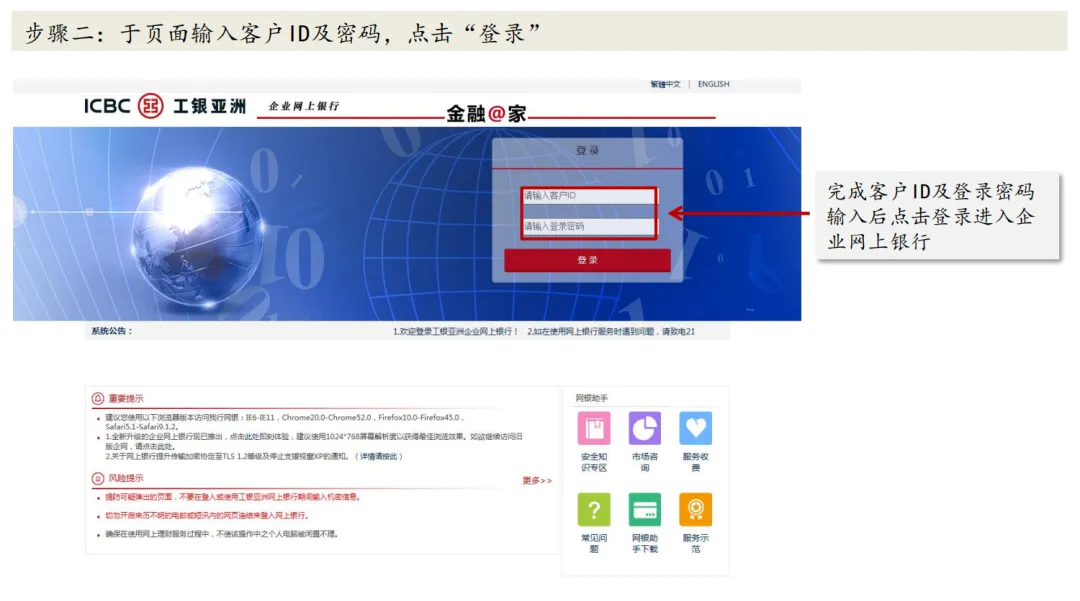1080x601 pixels.
Task: Open the 常见问题 green question icon
Action: pos(594,509)
